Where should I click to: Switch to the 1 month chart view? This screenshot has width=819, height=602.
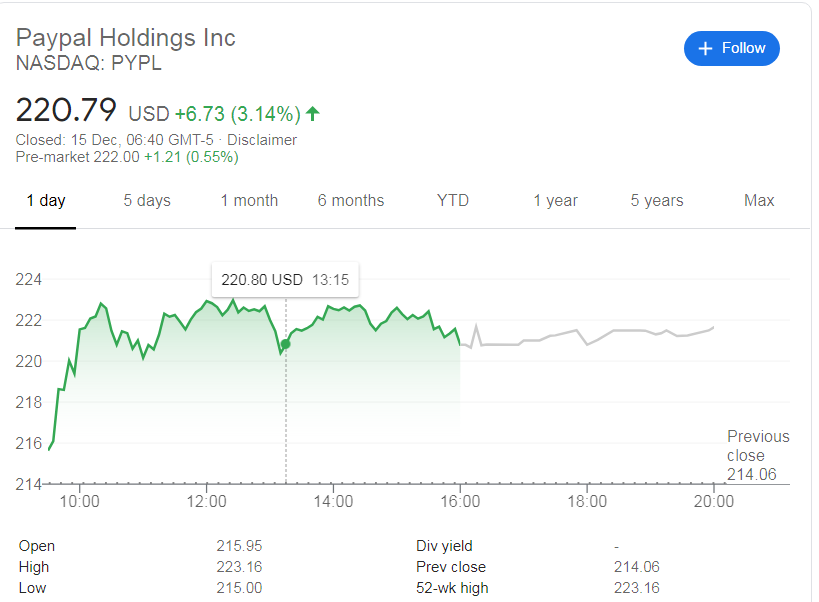tap(248, 200)
